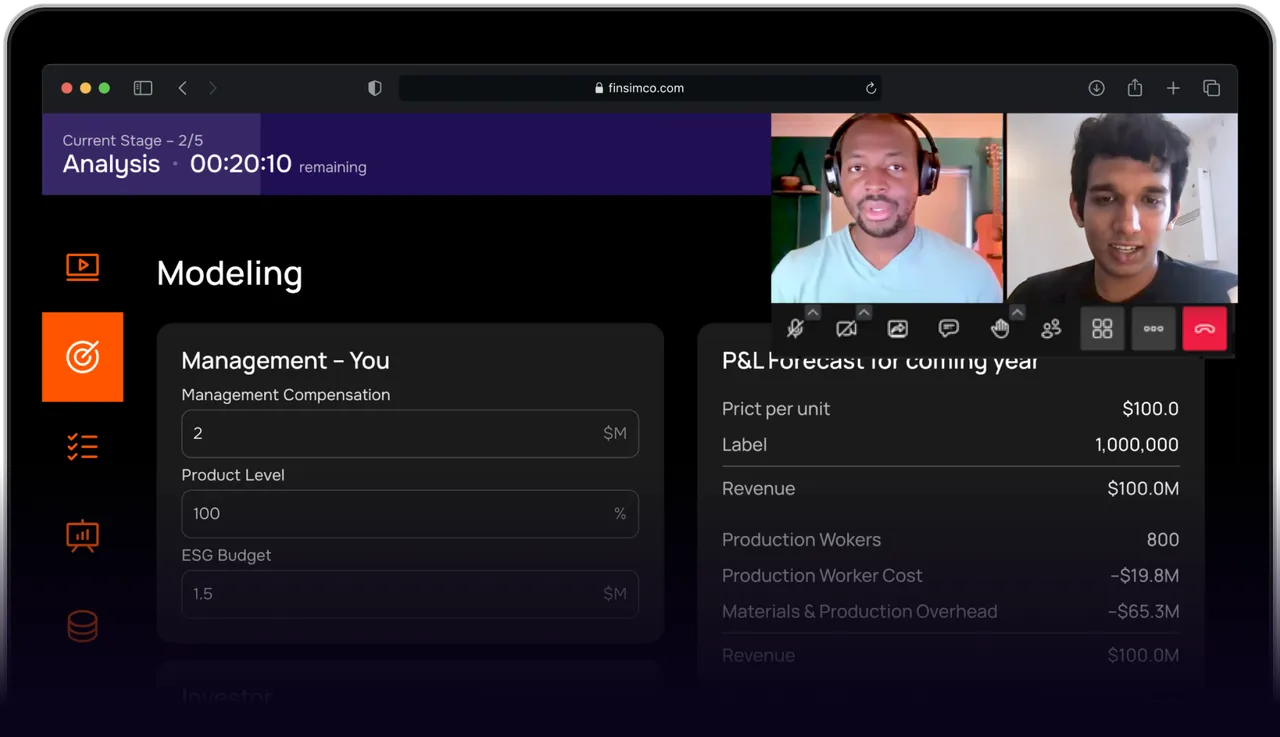This screenshot has width=1280, height=737.
Task: Select the orange target sidebar icon
Action: coord(82,357)
